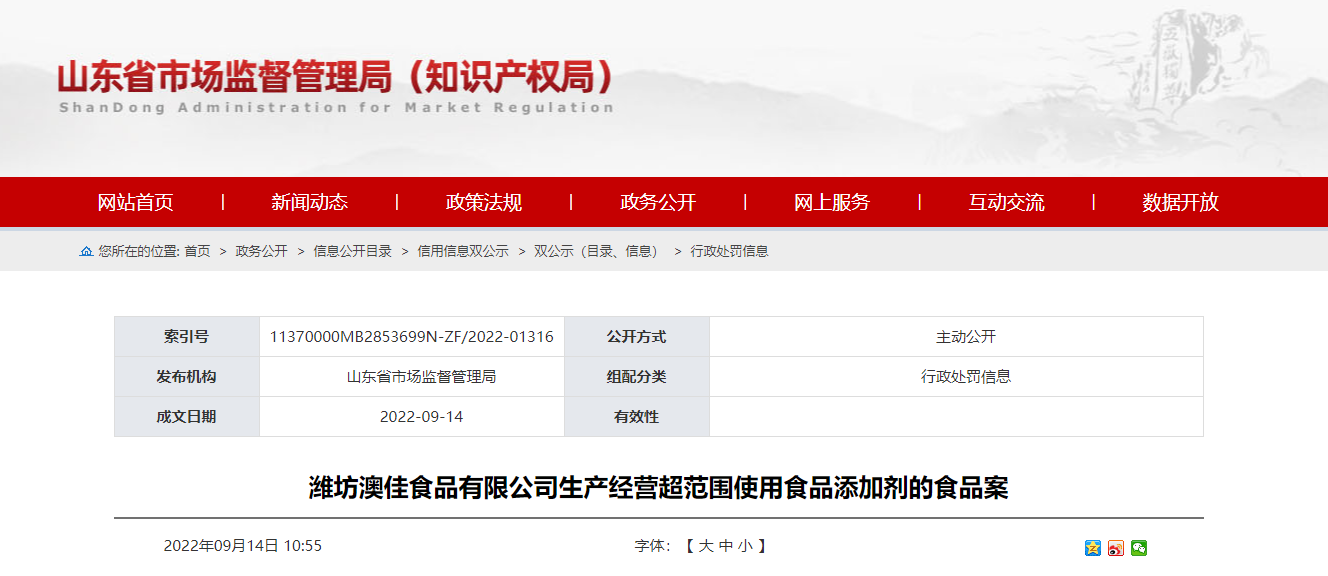Open the 网站首页 nav menu

point(135,202)
